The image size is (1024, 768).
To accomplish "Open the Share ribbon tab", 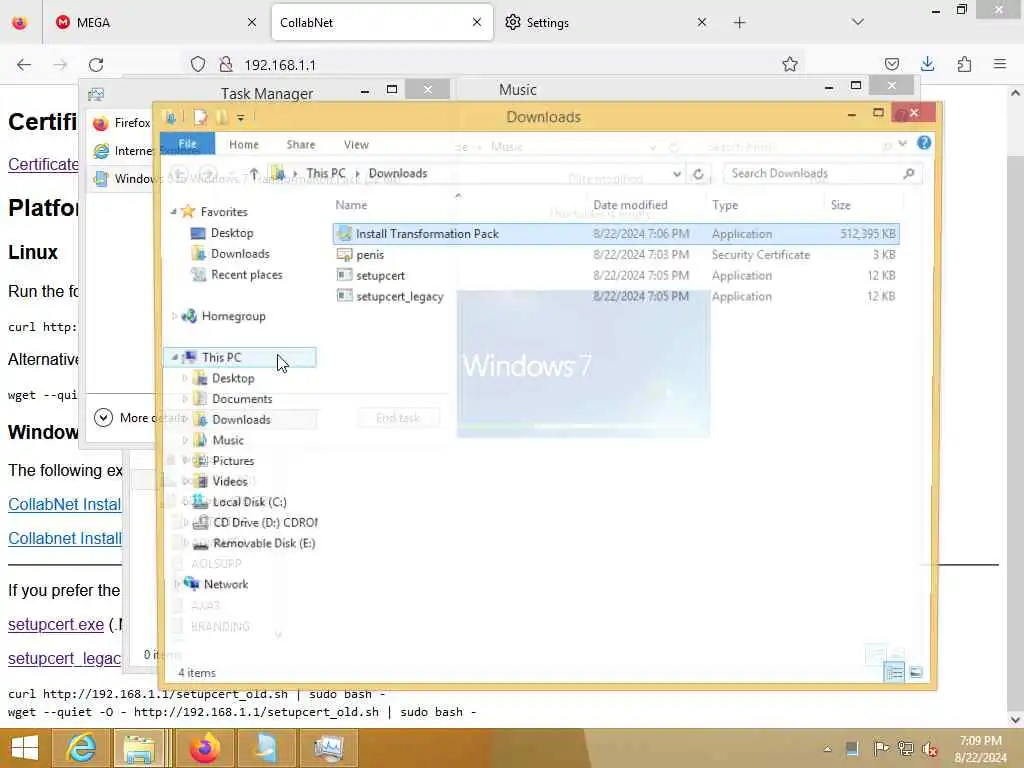I will tap(300, 144).
